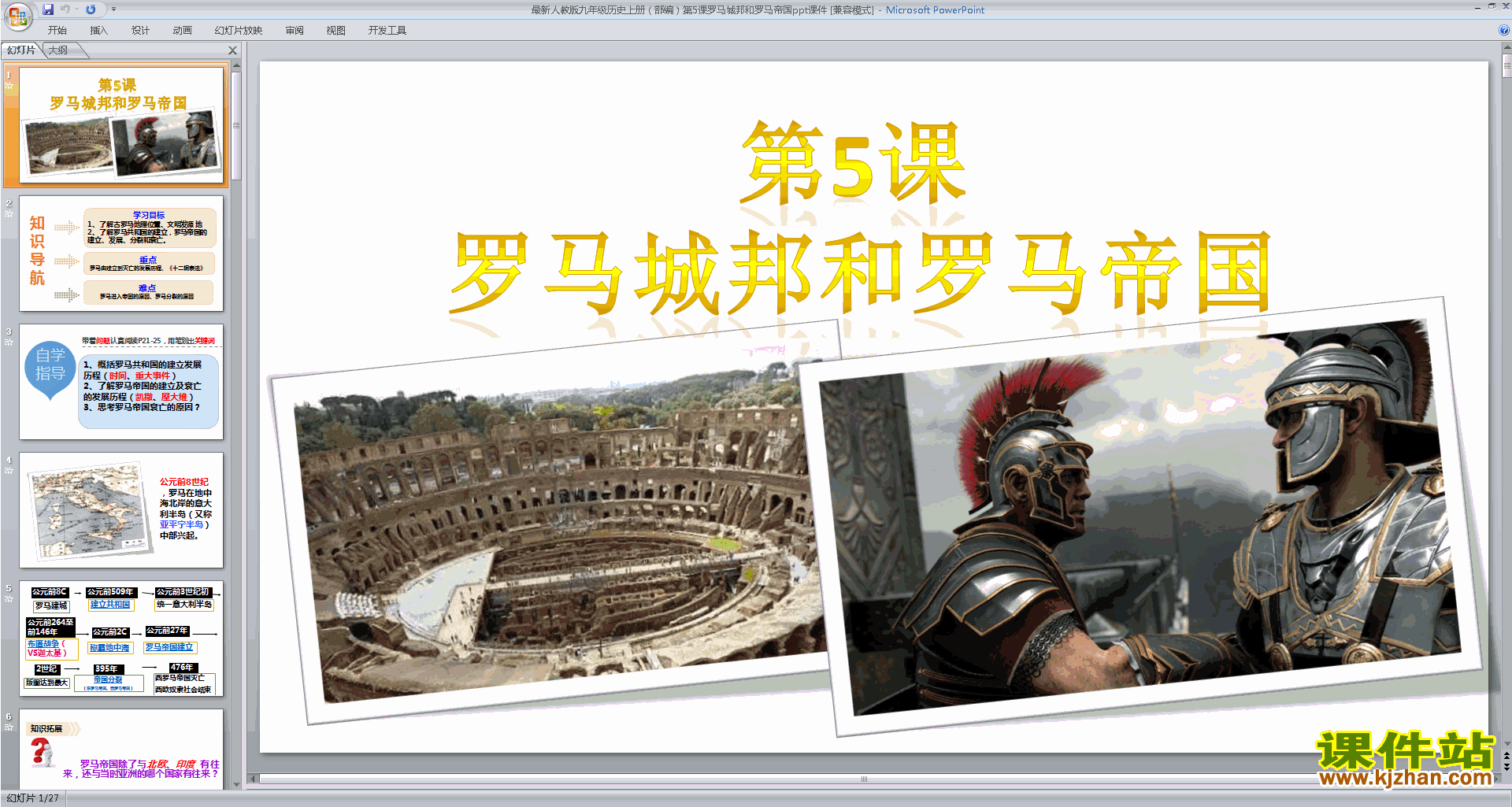Select the Roman soldiers picture on slide
1512x807 pixels.
pyautogui.click(x=1142, y=516)
